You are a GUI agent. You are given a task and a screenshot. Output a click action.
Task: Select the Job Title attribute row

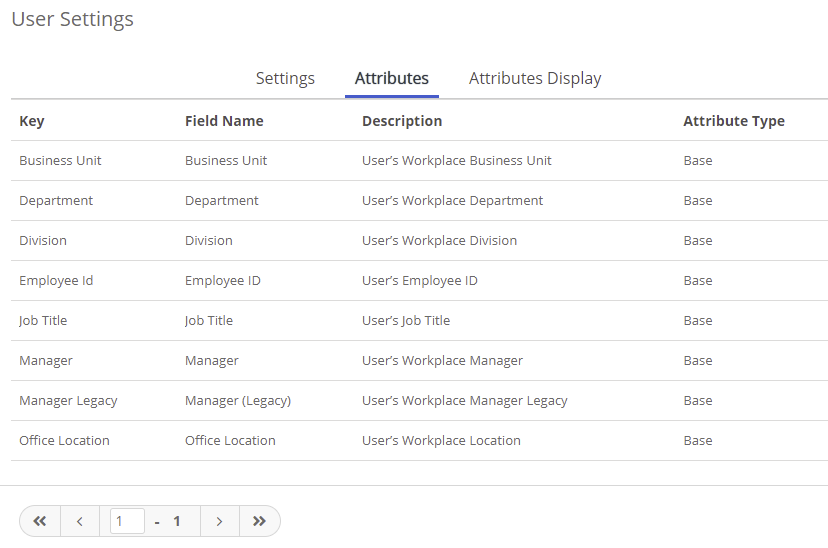coord(43,321)
